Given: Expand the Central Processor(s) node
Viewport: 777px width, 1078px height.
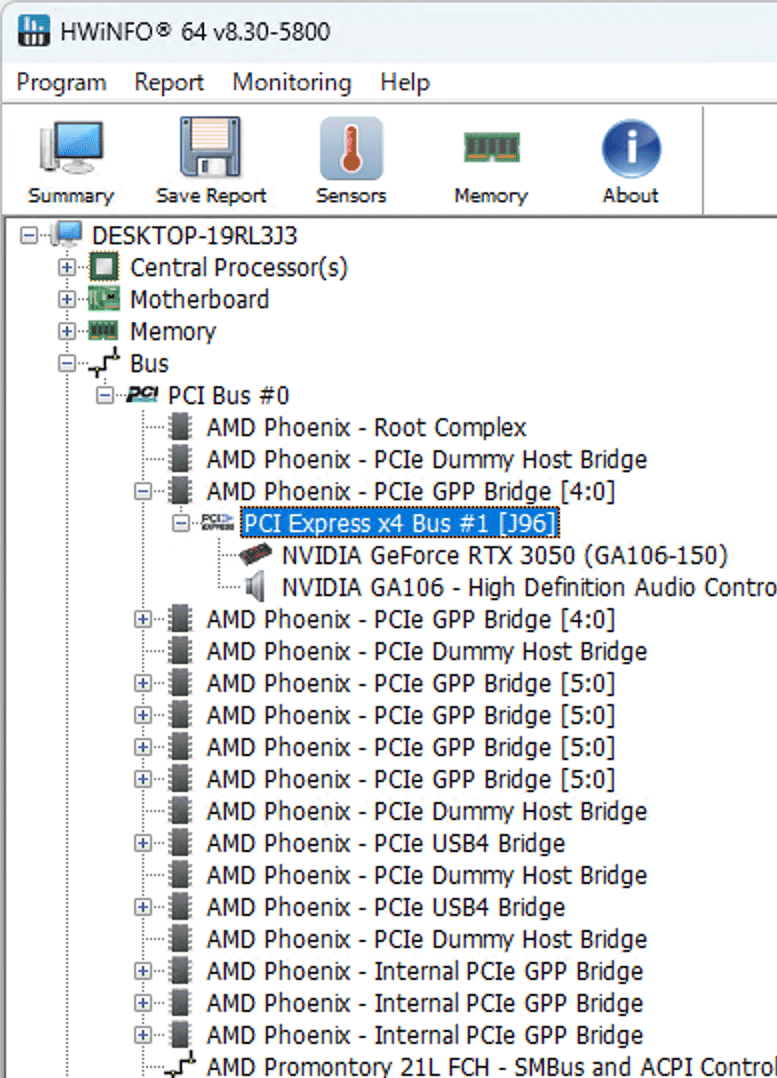Looking at the screenshot, I should point(67,268).
